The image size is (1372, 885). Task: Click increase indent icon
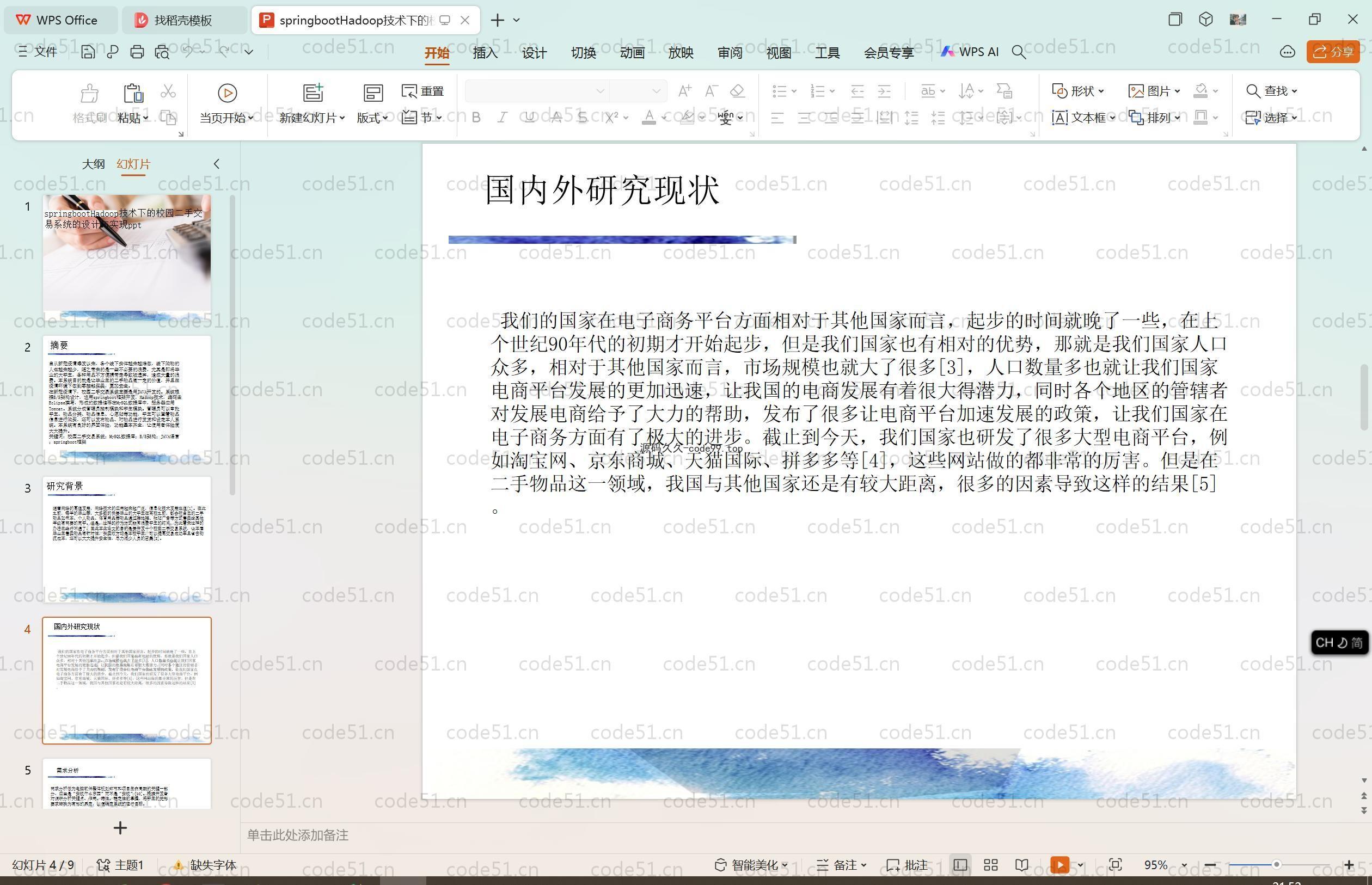(884, 91)
